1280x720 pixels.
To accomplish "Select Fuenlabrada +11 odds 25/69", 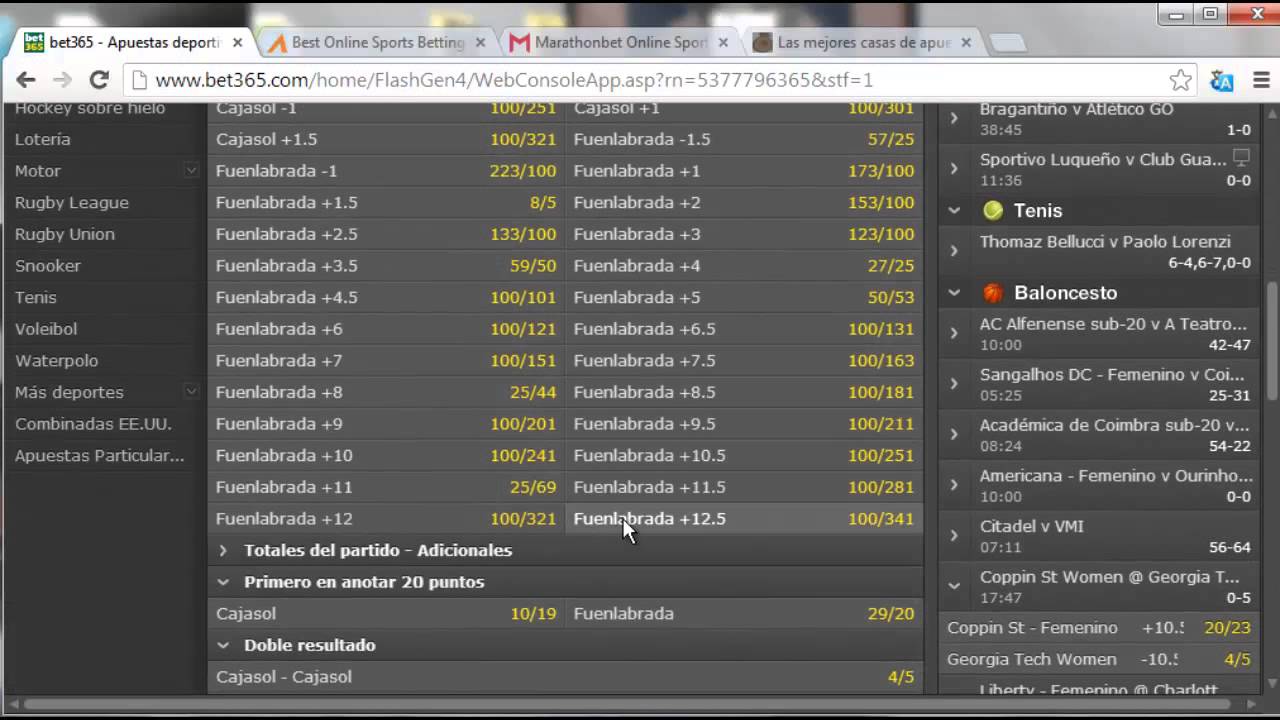I will pos(386,487).
